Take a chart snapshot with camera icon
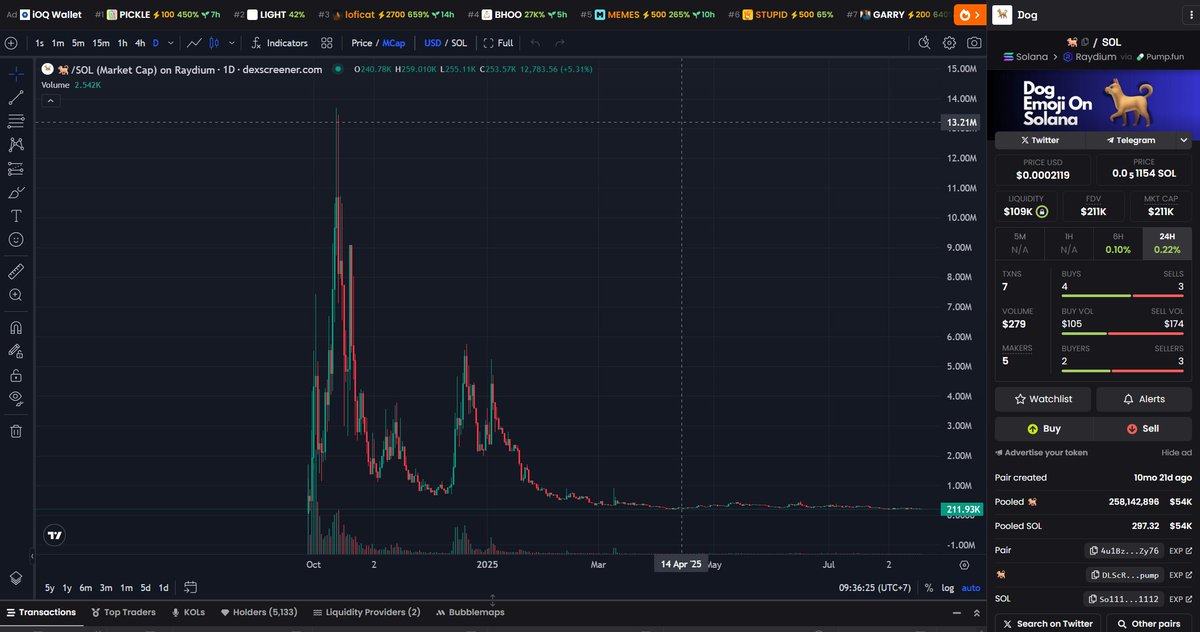Image resolution: width=1200 pixels, height=632 pixels. [974, 43]
